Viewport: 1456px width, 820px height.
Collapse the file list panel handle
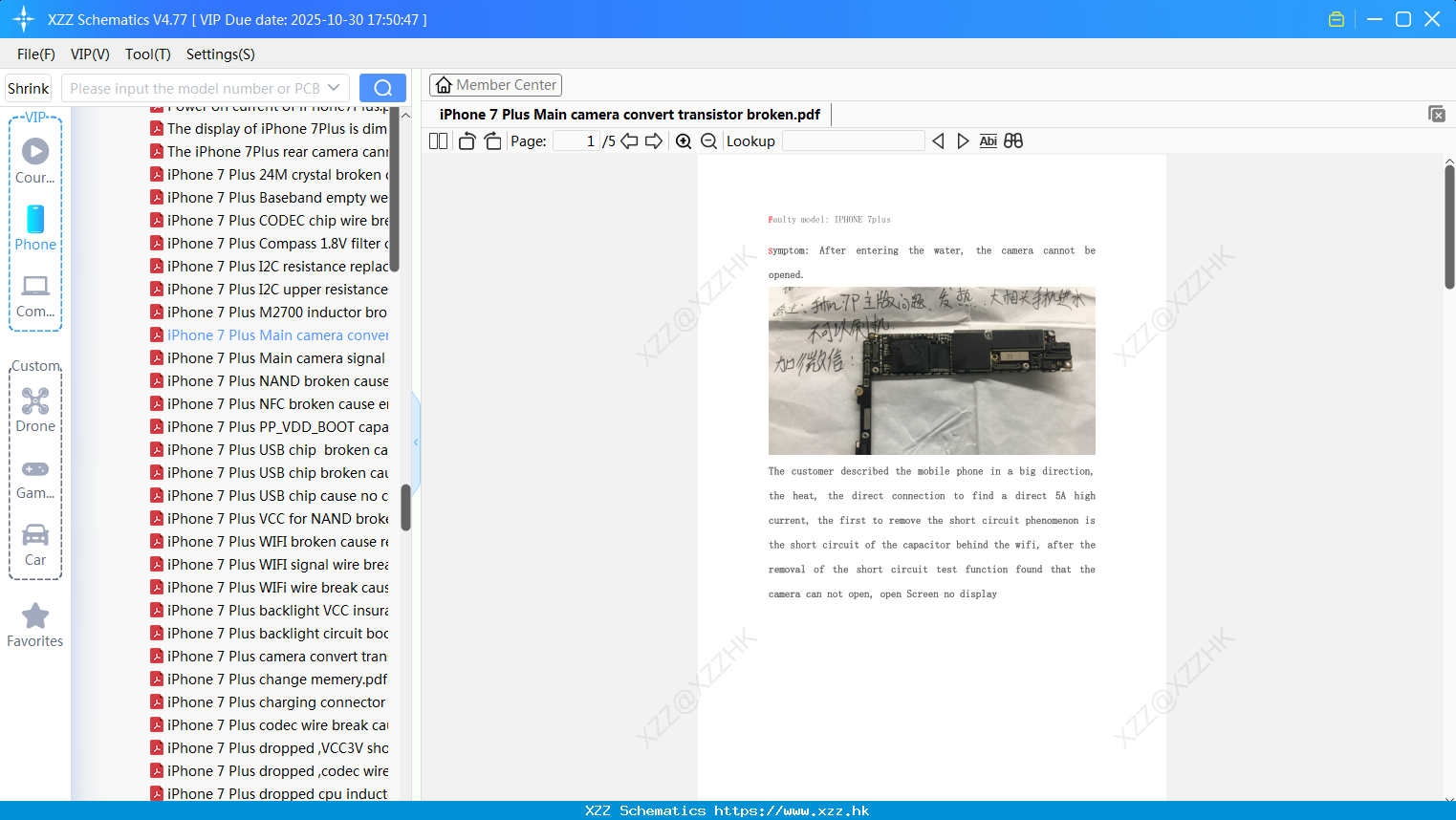click(x=416, y=442)
